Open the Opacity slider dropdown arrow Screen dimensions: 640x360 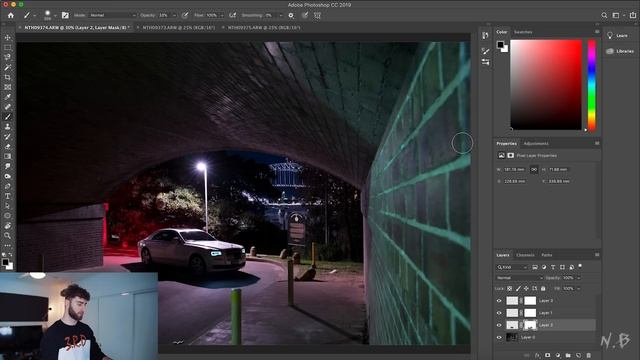click(174, 15)
